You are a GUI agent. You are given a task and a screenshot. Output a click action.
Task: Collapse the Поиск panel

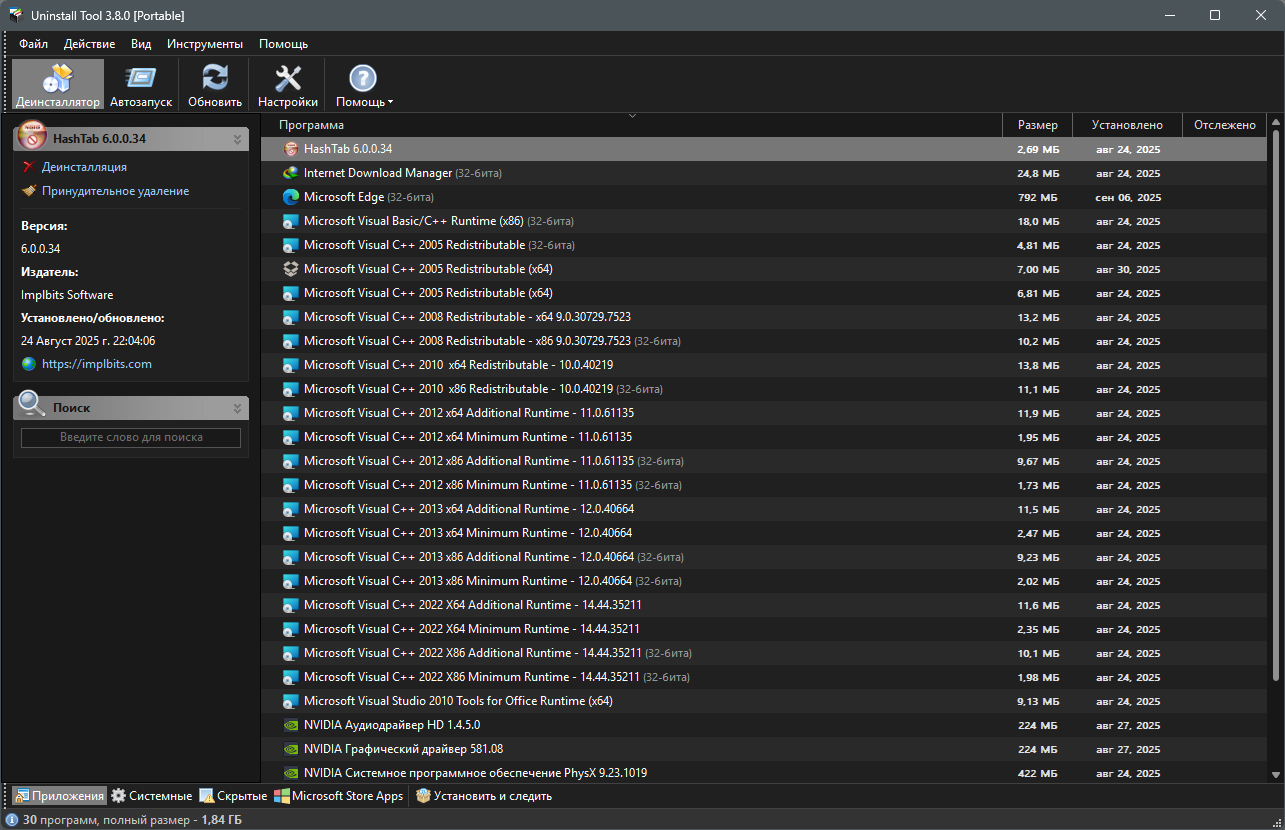coord(237,408)
